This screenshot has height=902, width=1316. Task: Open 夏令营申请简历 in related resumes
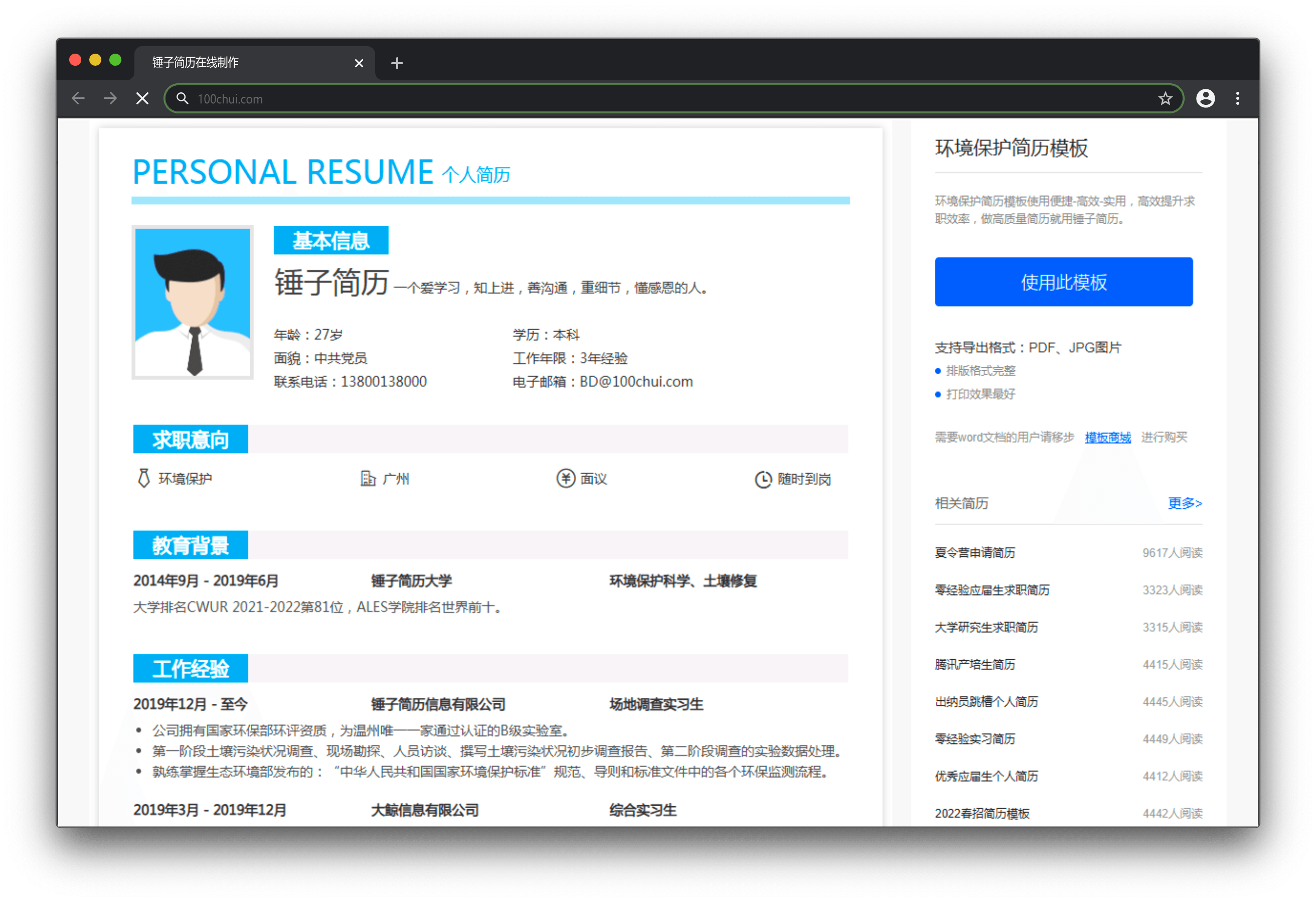pyautogui.click(x=974, y=552)
